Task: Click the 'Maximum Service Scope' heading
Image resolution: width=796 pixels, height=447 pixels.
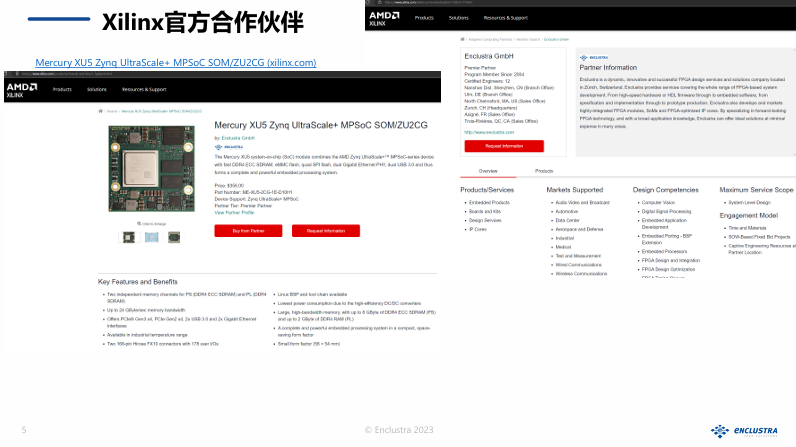Action: click(756, 190)
